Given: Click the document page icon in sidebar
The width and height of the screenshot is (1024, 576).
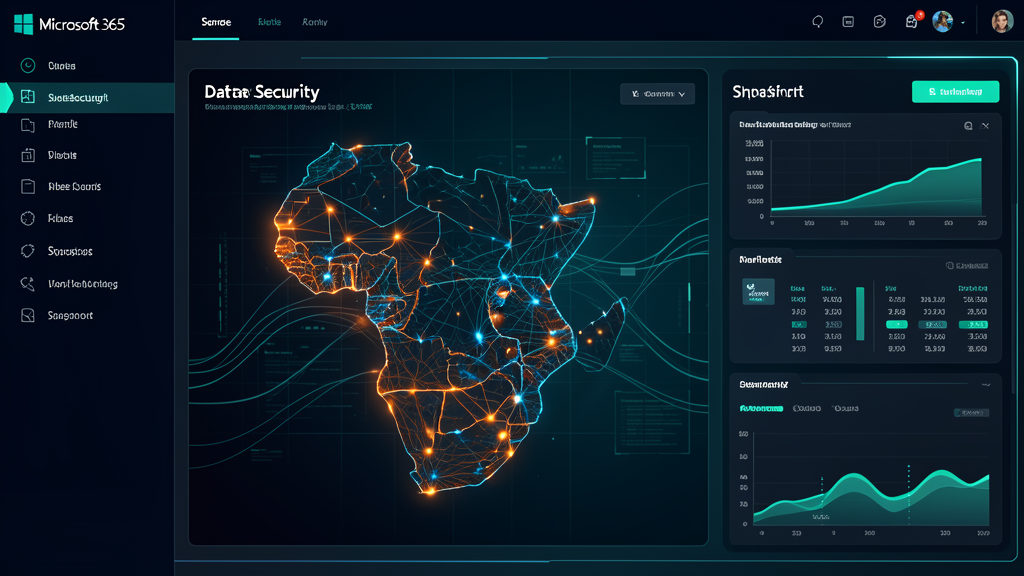Looking at the screenshot, I should (x=27, y=187).
